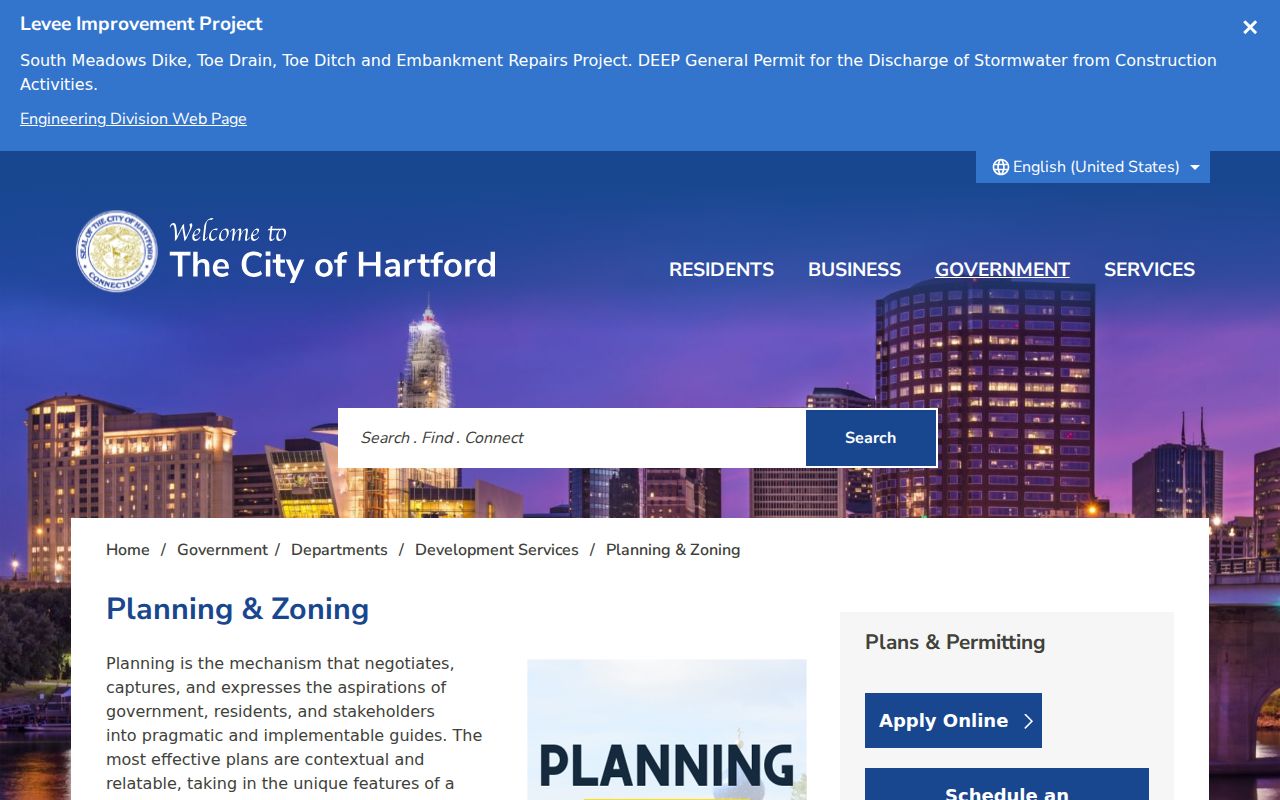Click the Planning & Zoning breadcrumb text
Viewport: 1280px width, 800px height.
(x=673, y=550)
